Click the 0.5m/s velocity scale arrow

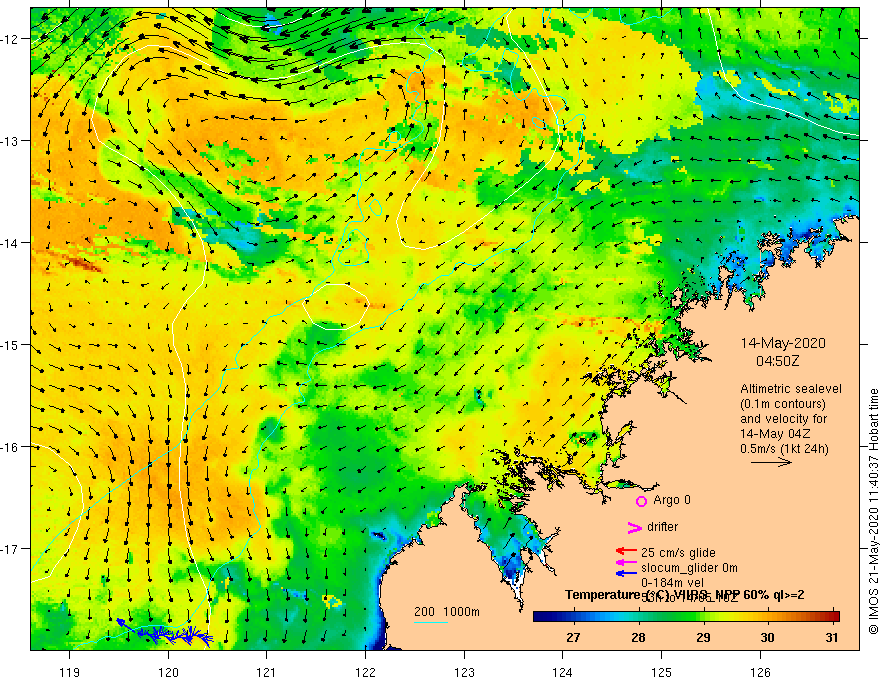[771, 462]
